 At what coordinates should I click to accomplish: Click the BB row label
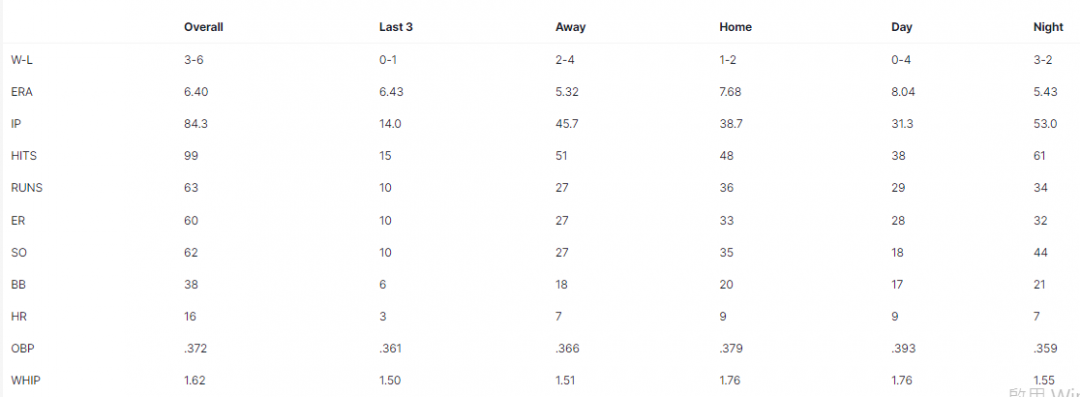[18, 284]
